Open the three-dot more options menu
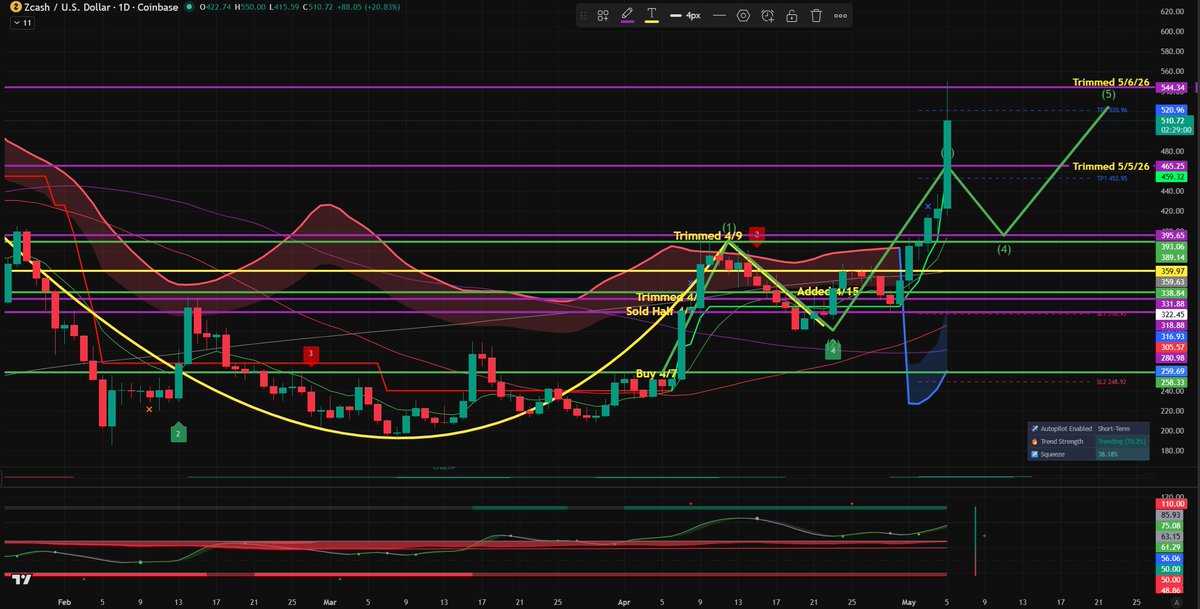Viewport: 1200px width, 609px height. (x=840, y=15)
